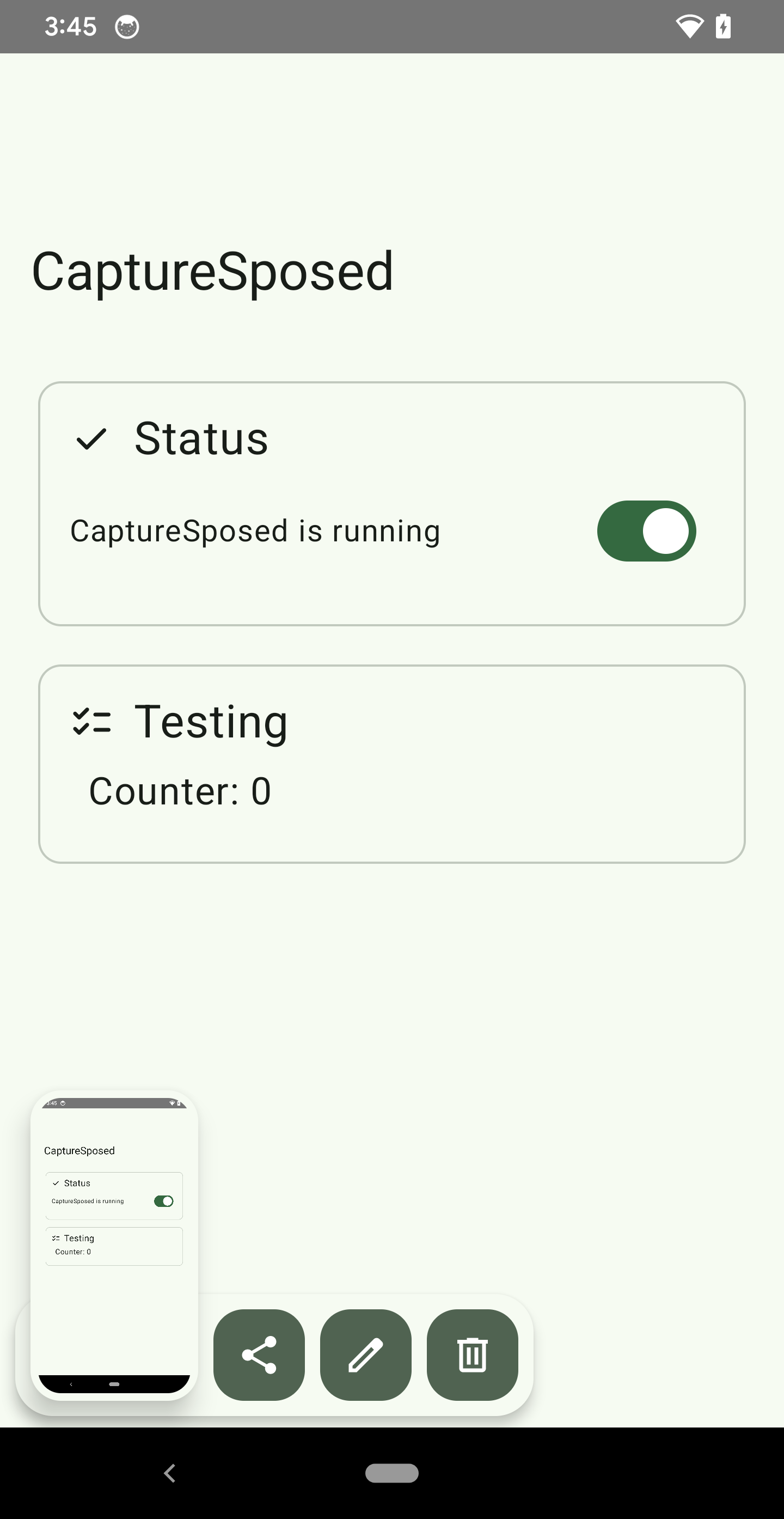The image size is (784, 1519).
Task: Tap the Status heading
Action: (x=201, y=439)
